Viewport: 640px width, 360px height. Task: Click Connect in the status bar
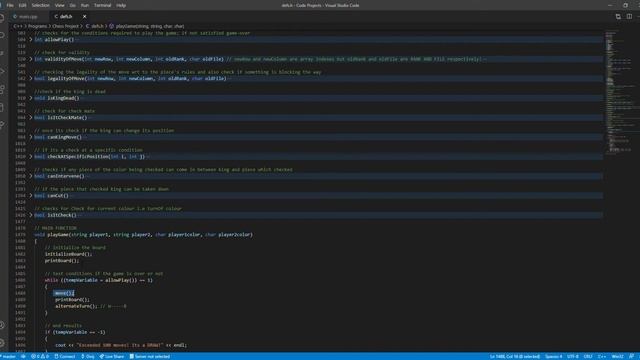pyautogui.click(x=65, y=356)
